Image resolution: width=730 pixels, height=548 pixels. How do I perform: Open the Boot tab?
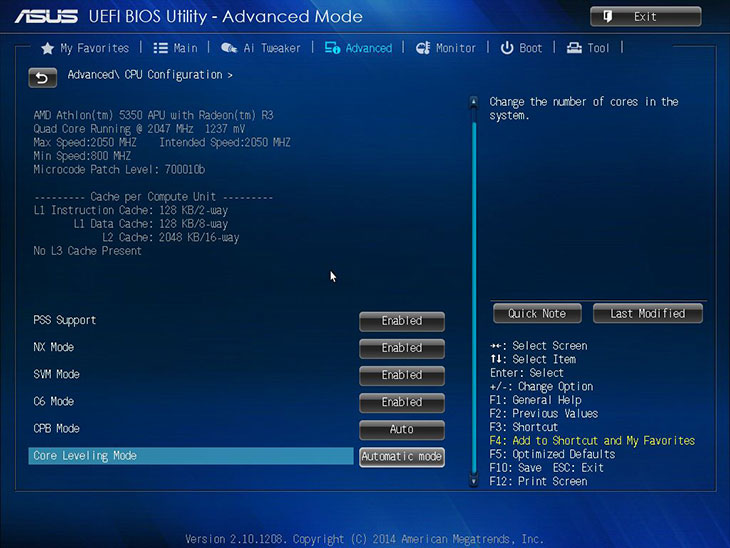tap(521, 48)
